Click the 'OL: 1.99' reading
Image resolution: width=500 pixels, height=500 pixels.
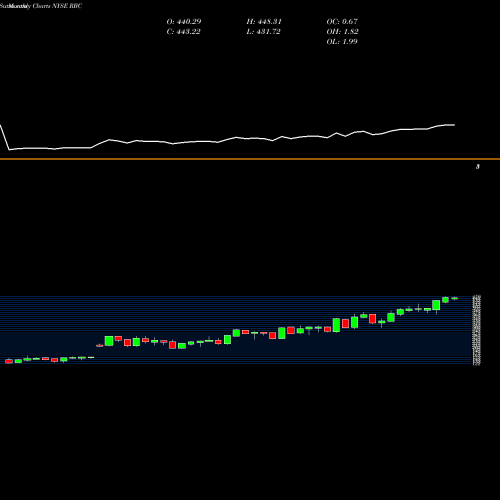[x=342, y=42]
